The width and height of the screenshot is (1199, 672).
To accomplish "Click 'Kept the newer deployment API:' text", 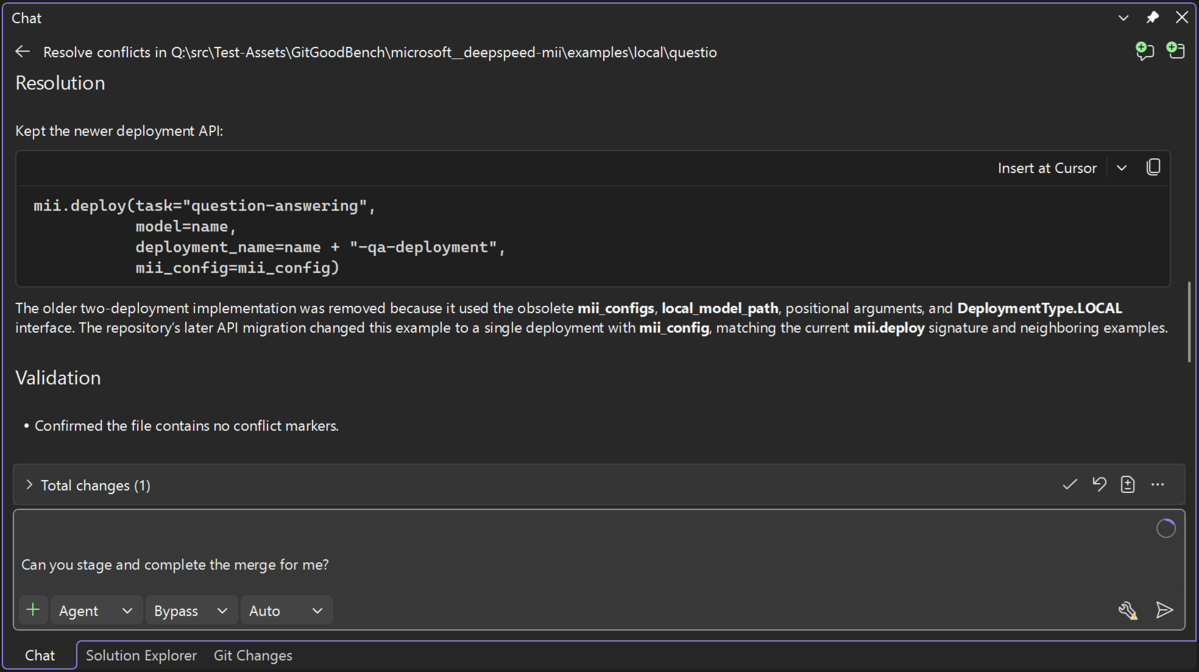I will click(x=119, y=131).
